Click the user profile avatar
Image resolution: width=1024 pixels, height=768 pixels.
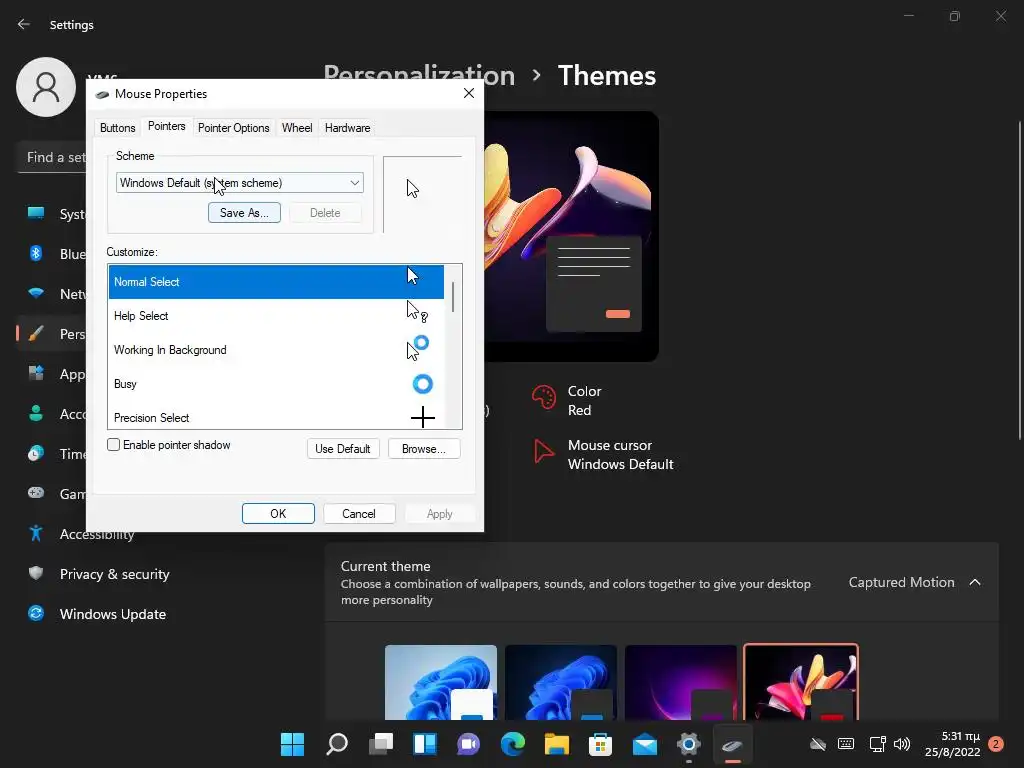click(46, 87)
